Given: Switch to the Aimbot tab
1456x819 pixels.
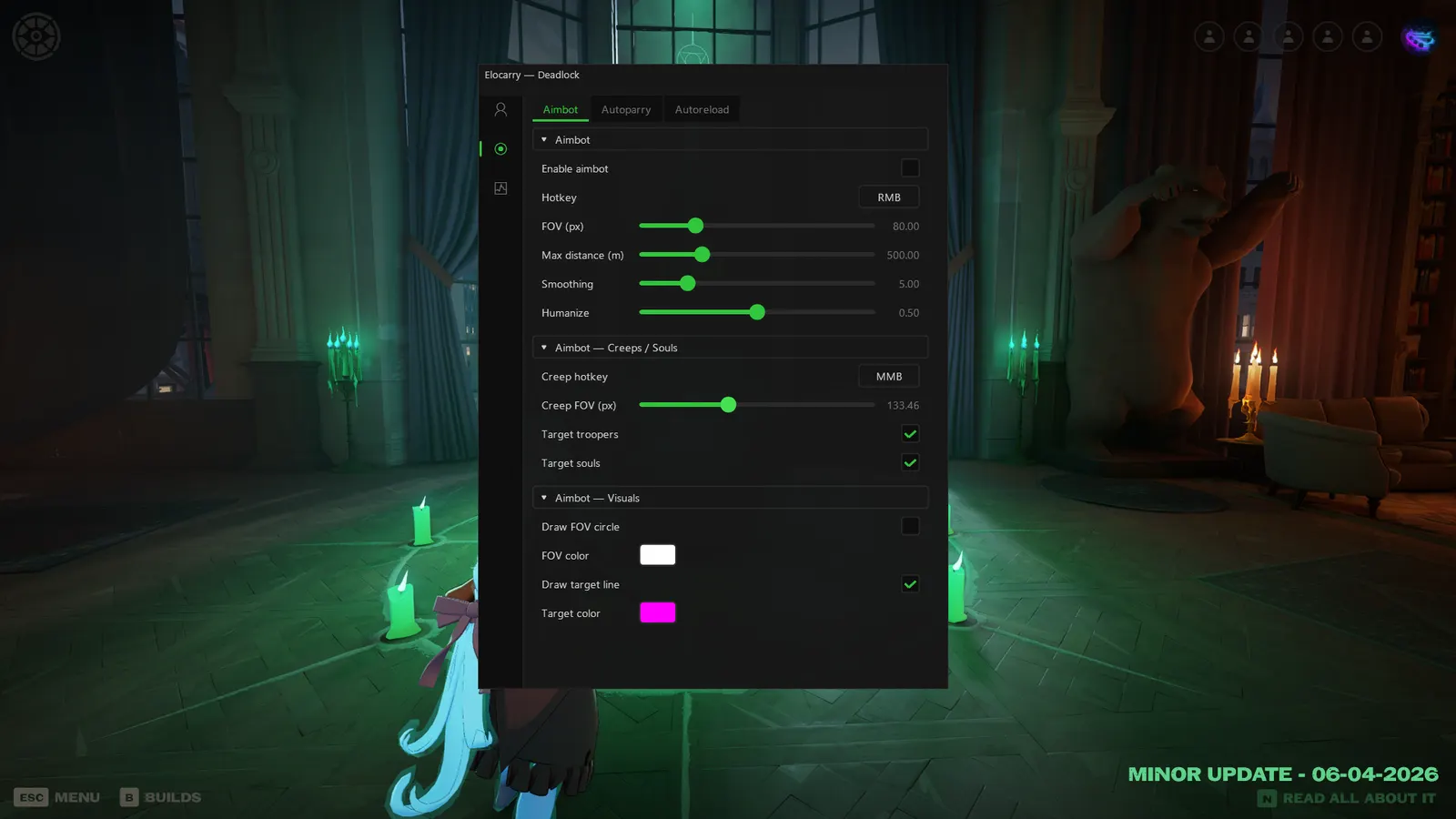Looking at the screenshot, I should coord(561,109).
